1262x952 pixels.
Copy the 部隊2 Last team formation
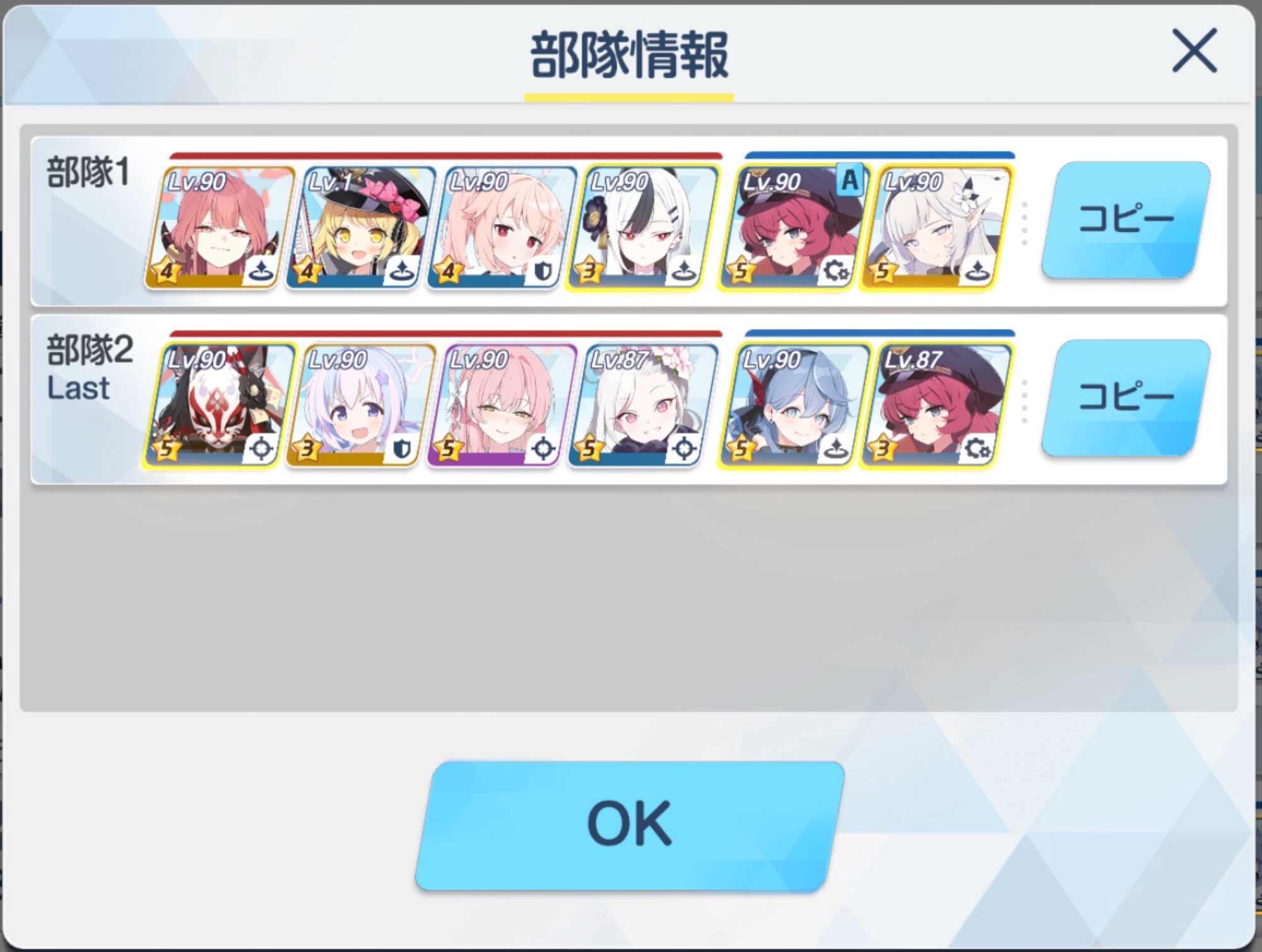tap(1126, 397)
